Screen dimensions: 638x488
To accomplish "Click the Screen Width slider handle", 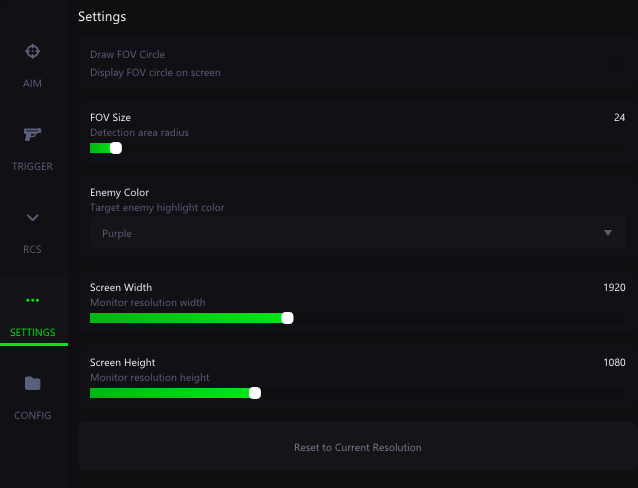I will (287, 318).
